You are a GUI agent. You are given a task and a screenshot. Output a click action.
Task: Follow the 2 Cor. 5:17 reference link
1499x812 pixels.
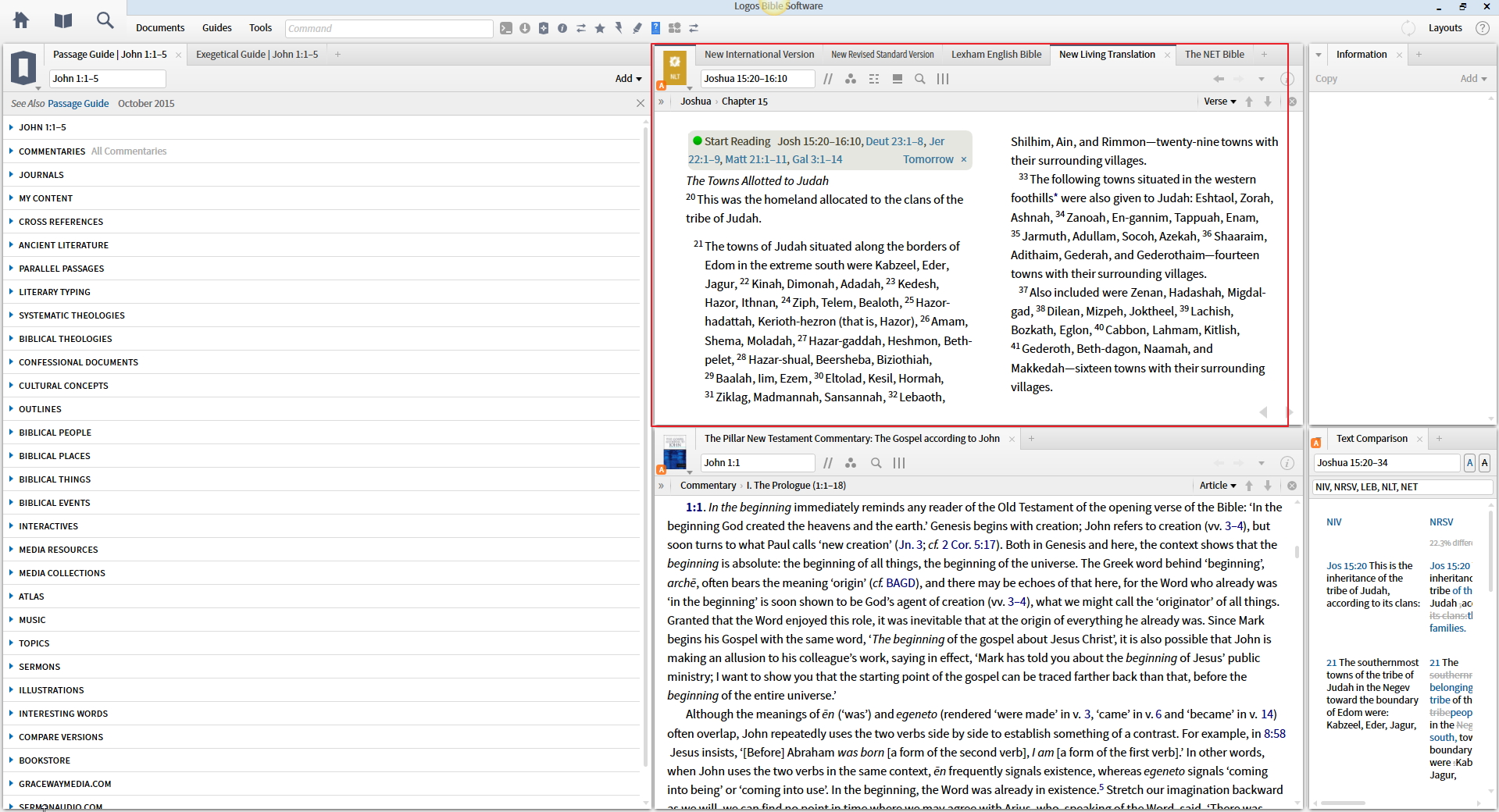969,545
